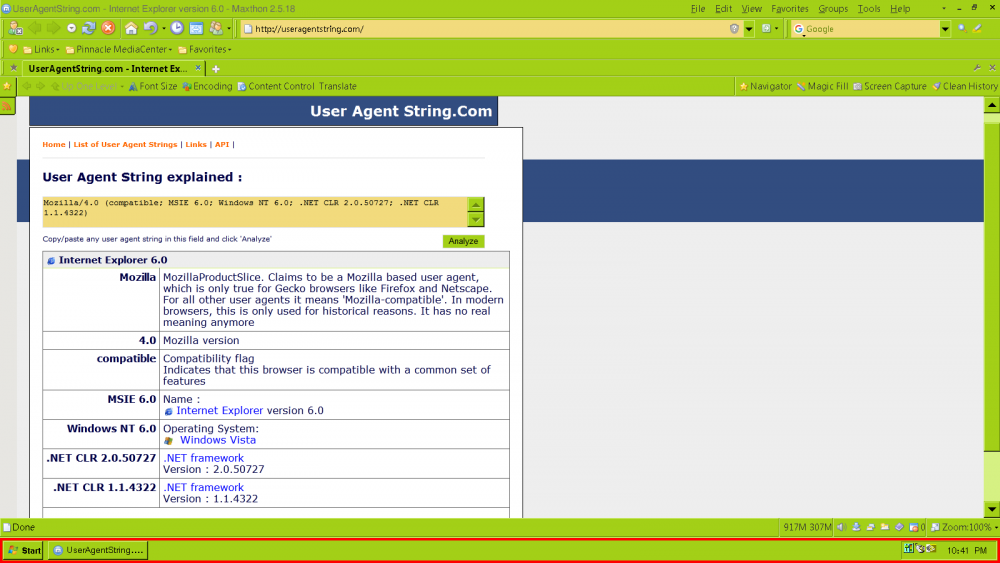Open the History clock icon
Screen dimensions: 1000x563
(177, 28)
